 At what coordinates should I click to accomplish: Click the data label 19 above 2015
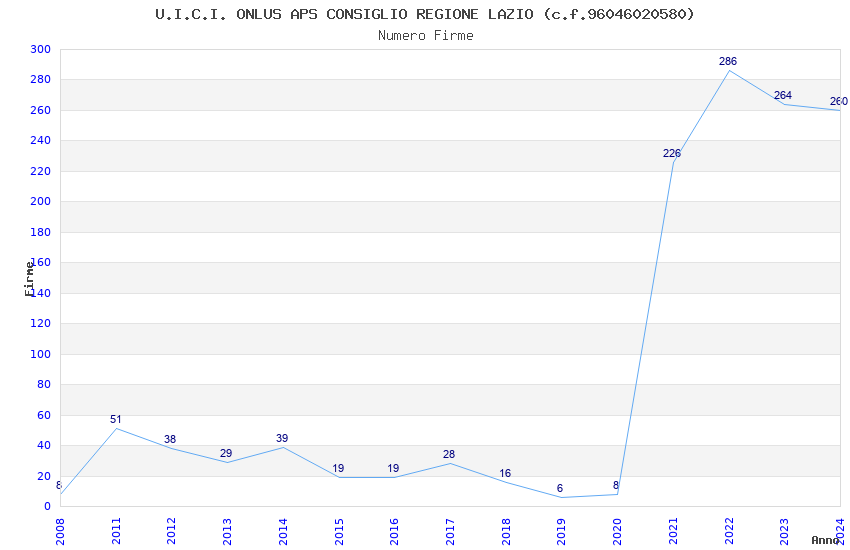pos(338,468)
